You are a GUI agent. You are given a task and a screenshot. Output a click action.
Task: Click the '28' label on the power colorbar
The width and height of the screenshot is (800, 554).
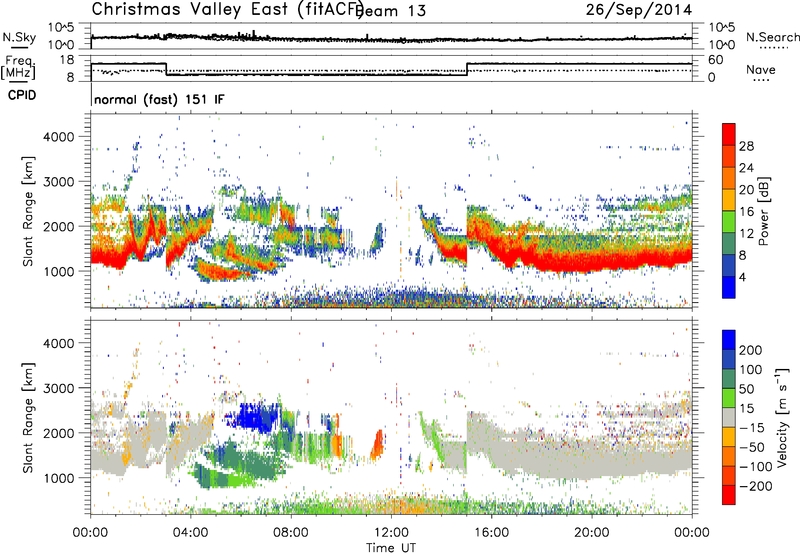746,146
